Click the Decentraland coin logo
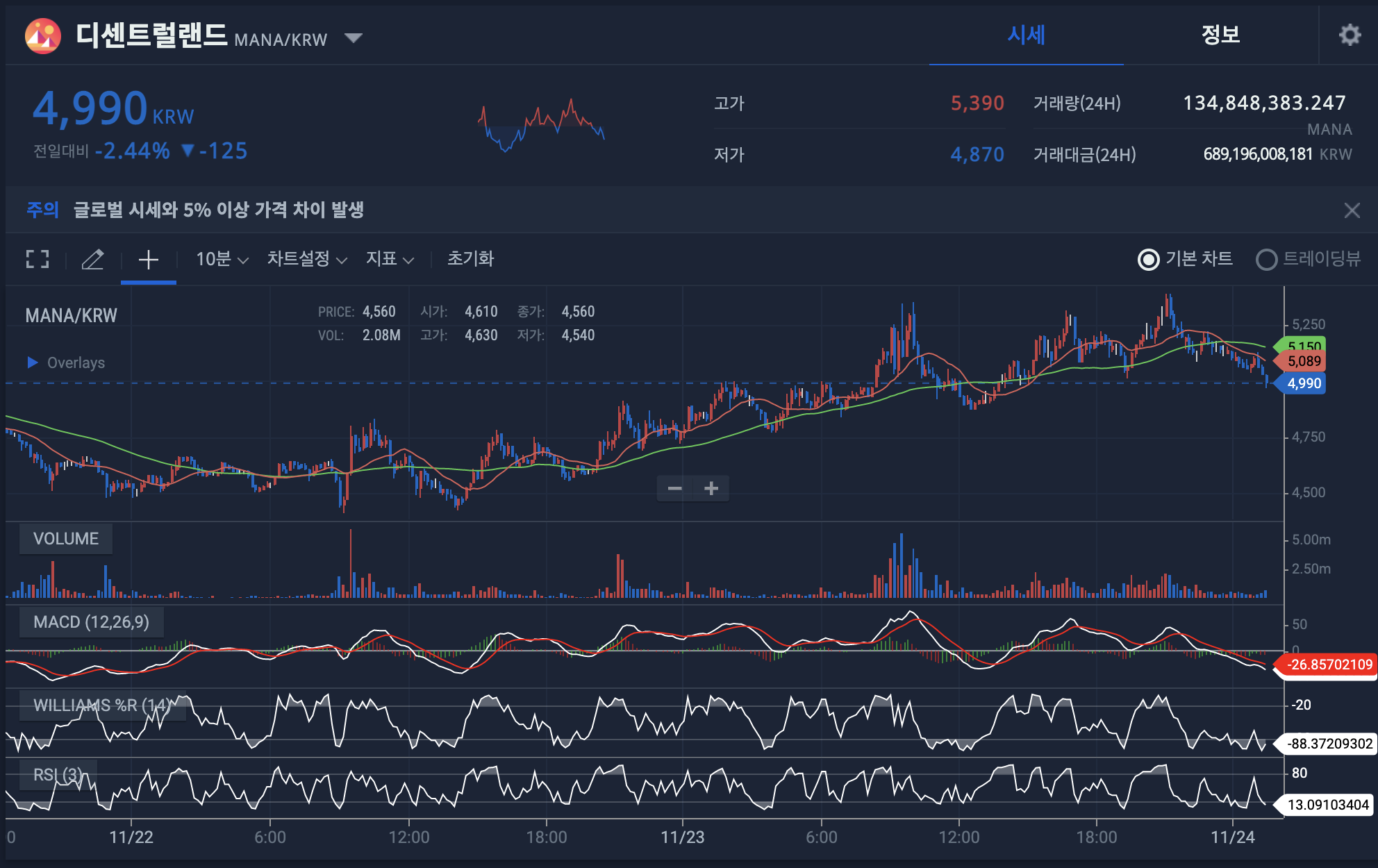The height and width of the screenshot is (868, 1378). (42, 36)
